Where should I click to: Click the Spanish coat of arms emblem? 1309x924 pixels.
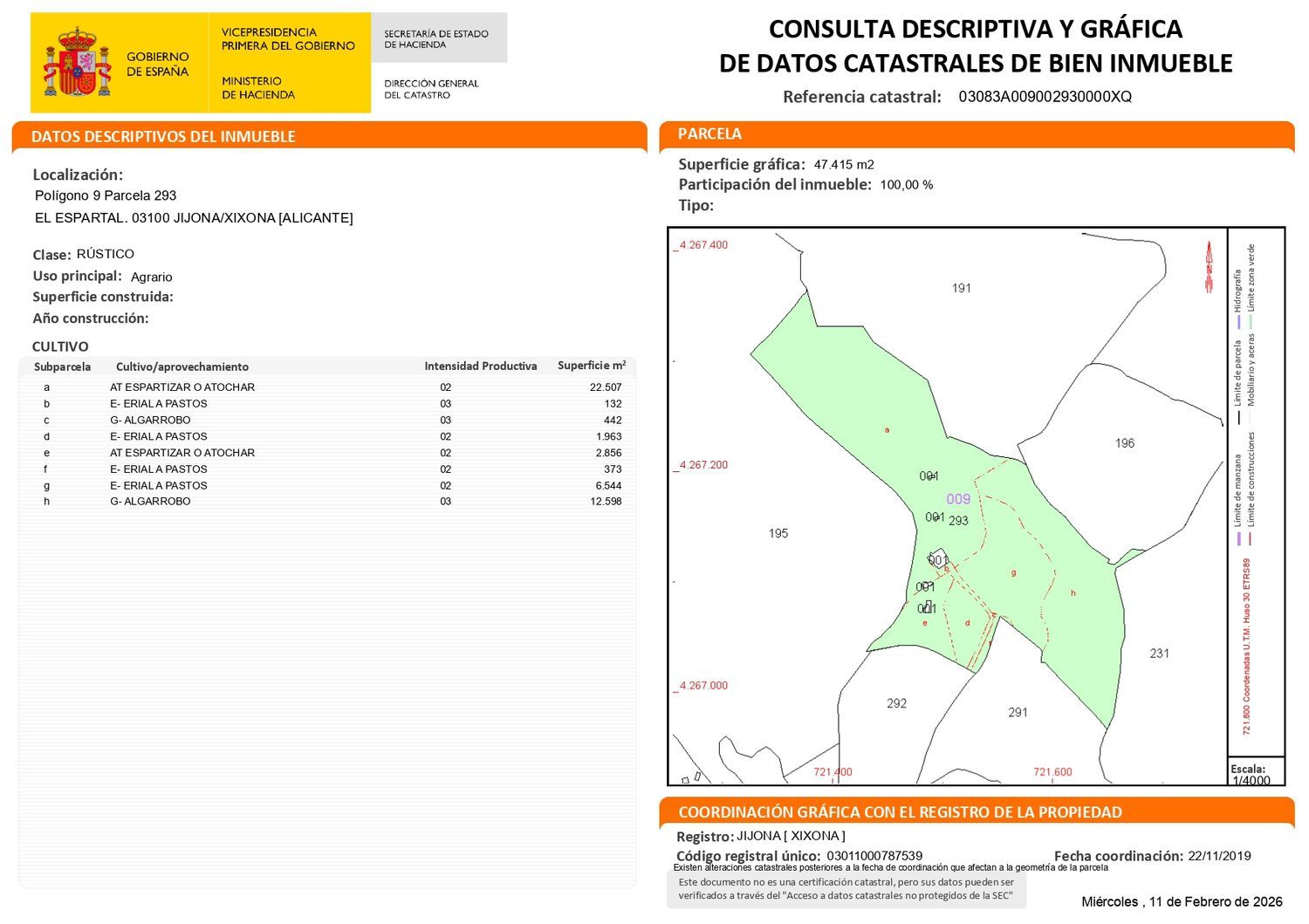pos(78,62)
